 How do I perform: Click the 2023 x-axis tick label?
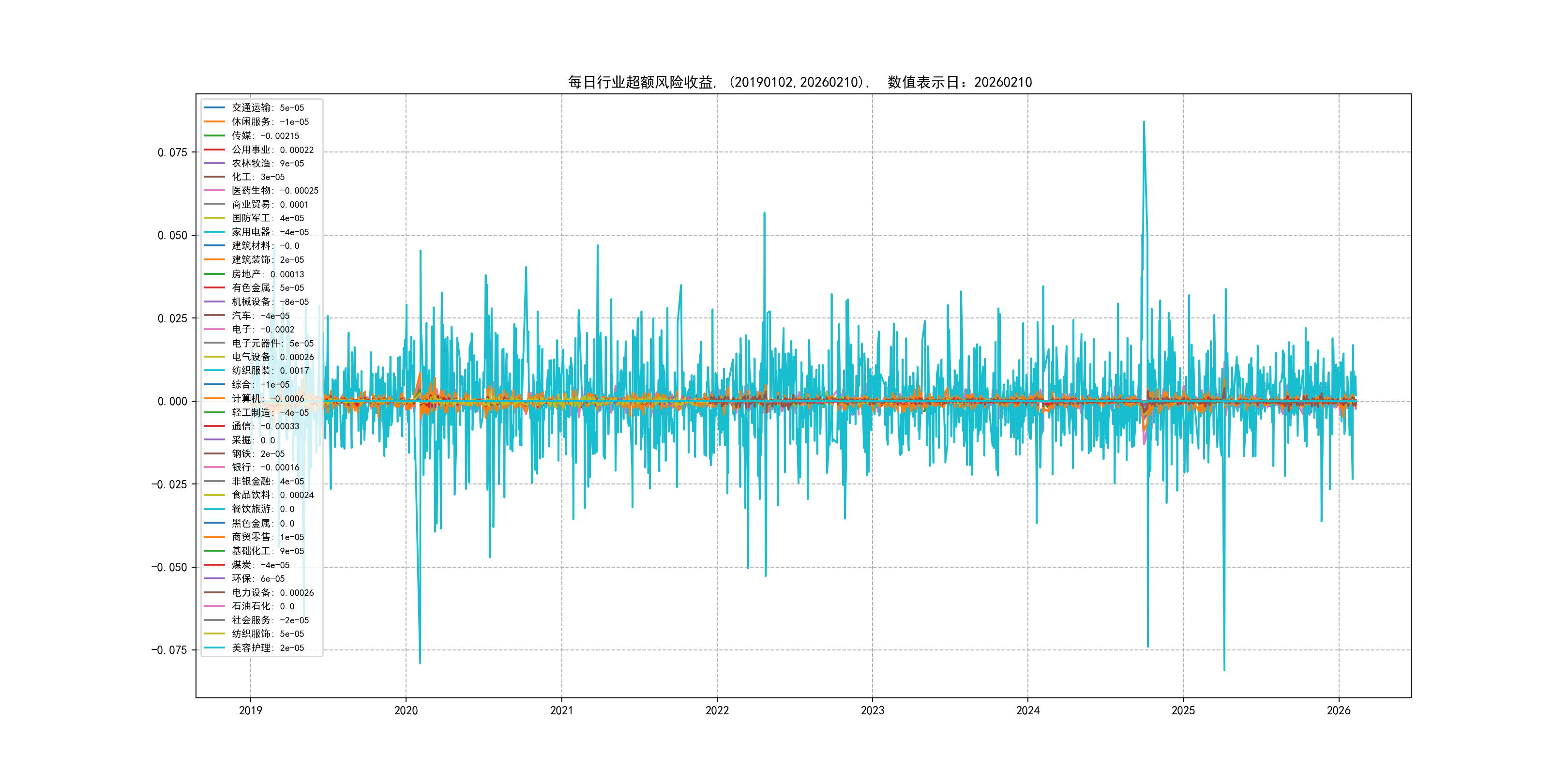[x=872, y=710]
